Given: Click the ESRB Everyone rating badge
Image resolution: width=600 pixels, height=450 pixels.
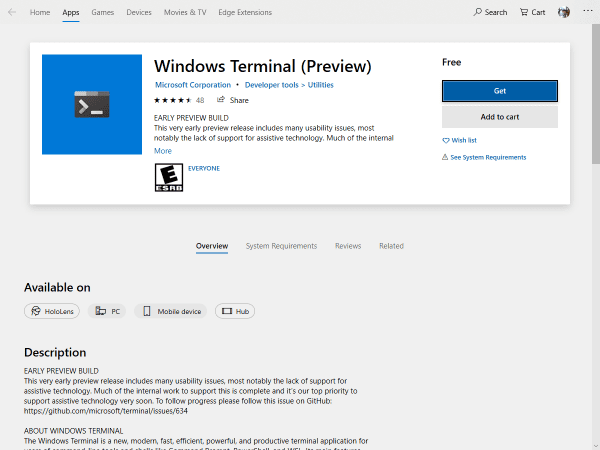Looking at the screenshot, I should pos(168,177).
